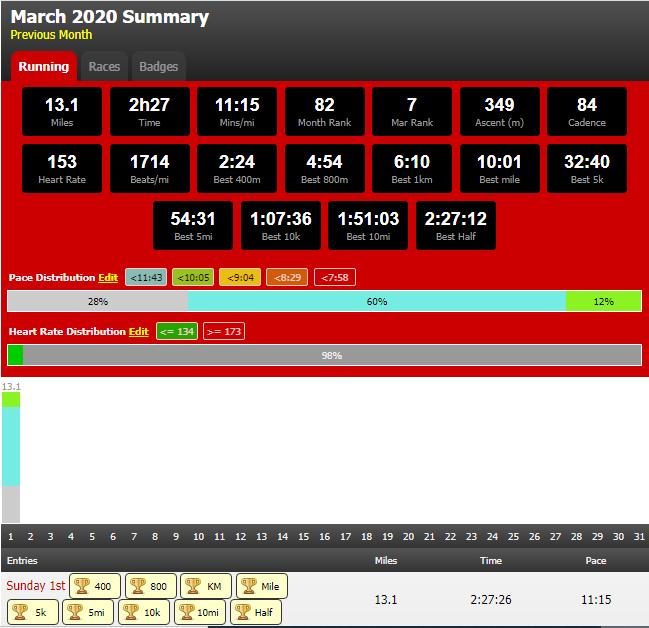Click the Best 5k tile
Screen dimensions: 649x628
pos(587,168)
